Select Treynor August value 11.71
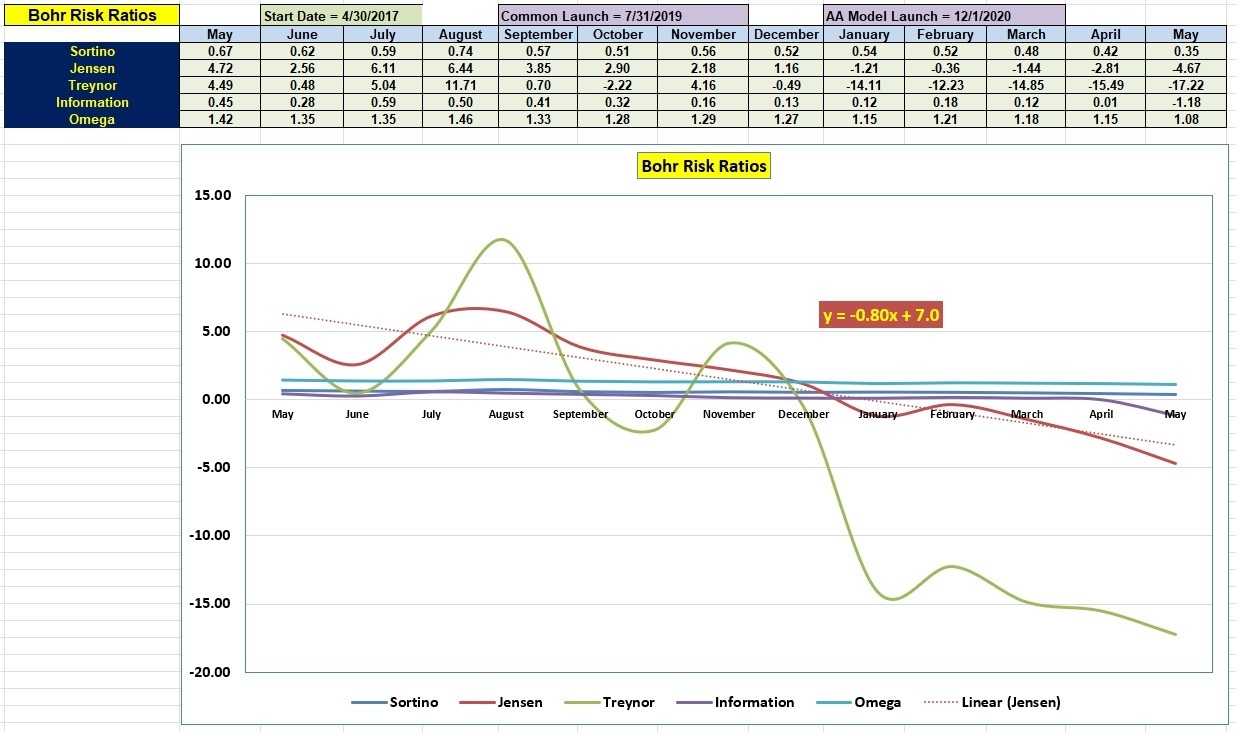 click(460, 85)
